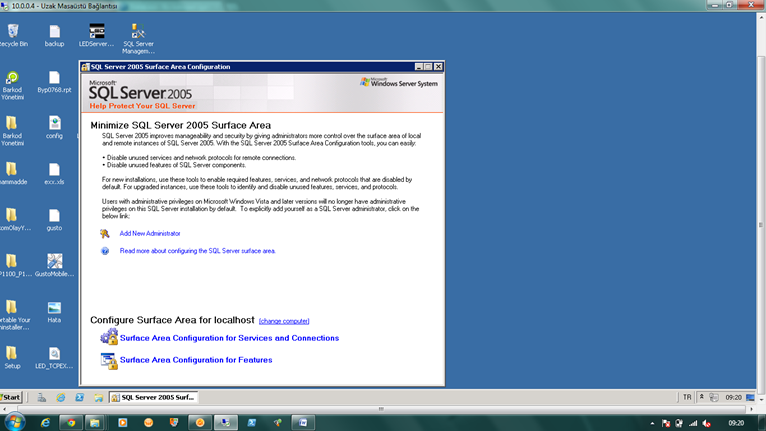Open Internet Explorer on the local taskbar

(x=45, y=423)
